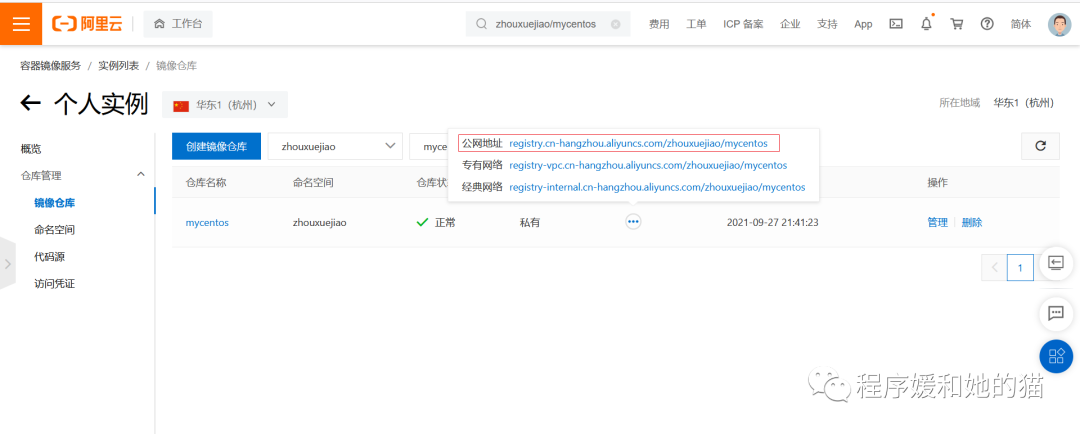Click the address ellipsis icon

(633, 222)
